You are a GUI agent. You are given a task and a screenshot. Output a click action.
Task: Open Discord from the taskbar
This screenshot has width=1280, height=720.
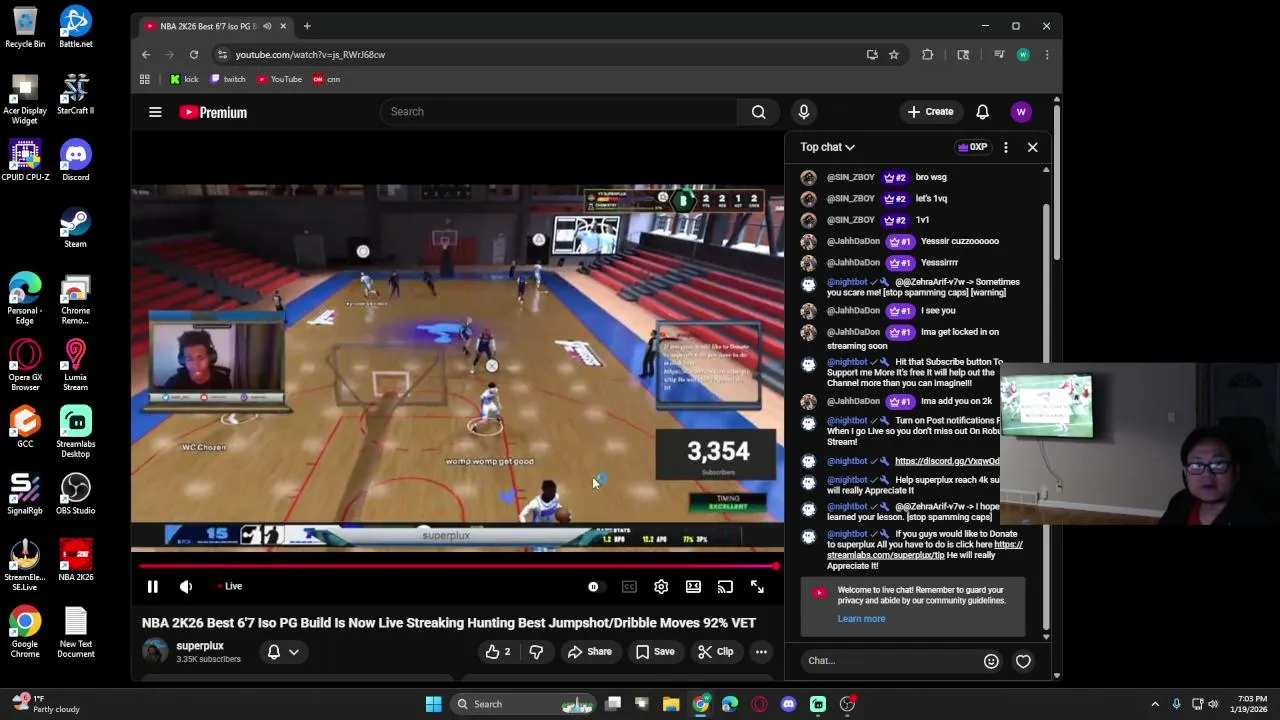[x=788, y=704]
